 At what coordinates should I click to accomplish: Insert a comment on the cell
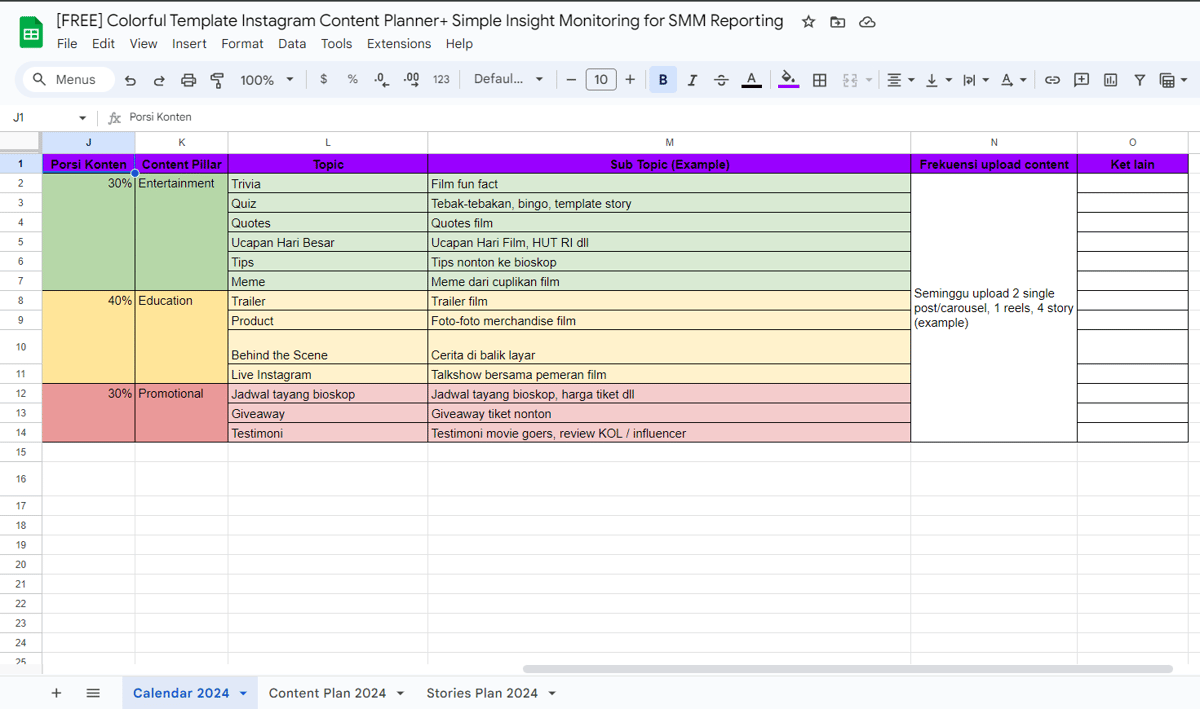point(1081,79)
